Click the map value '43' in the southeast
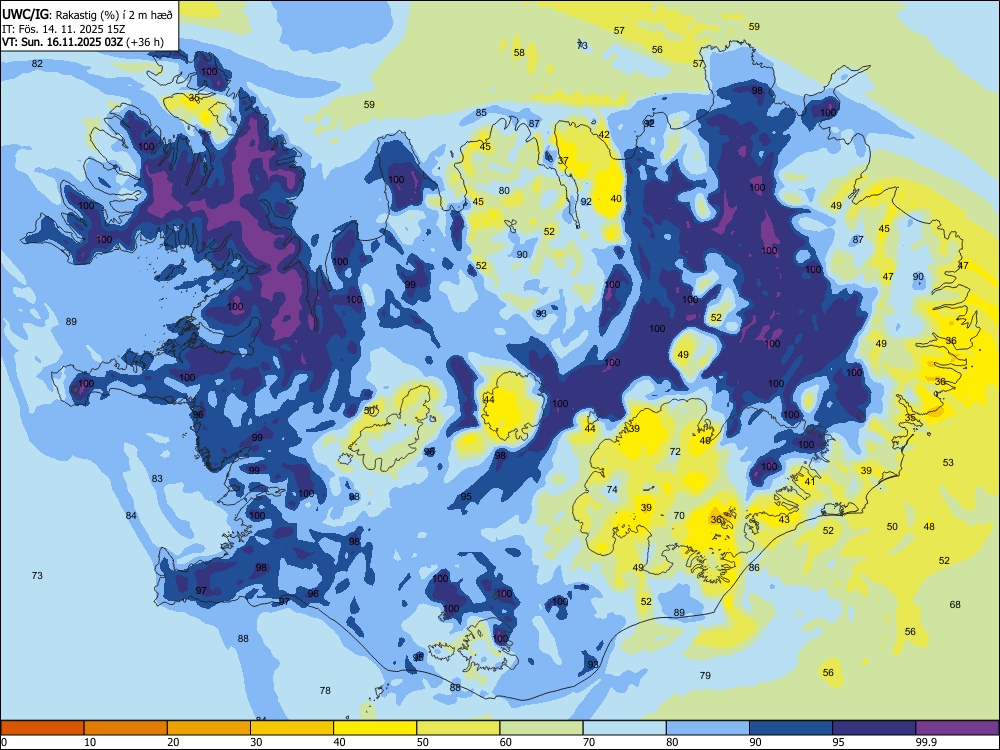This screenshot has height=750, width=1000. click(x=784, y=519)
